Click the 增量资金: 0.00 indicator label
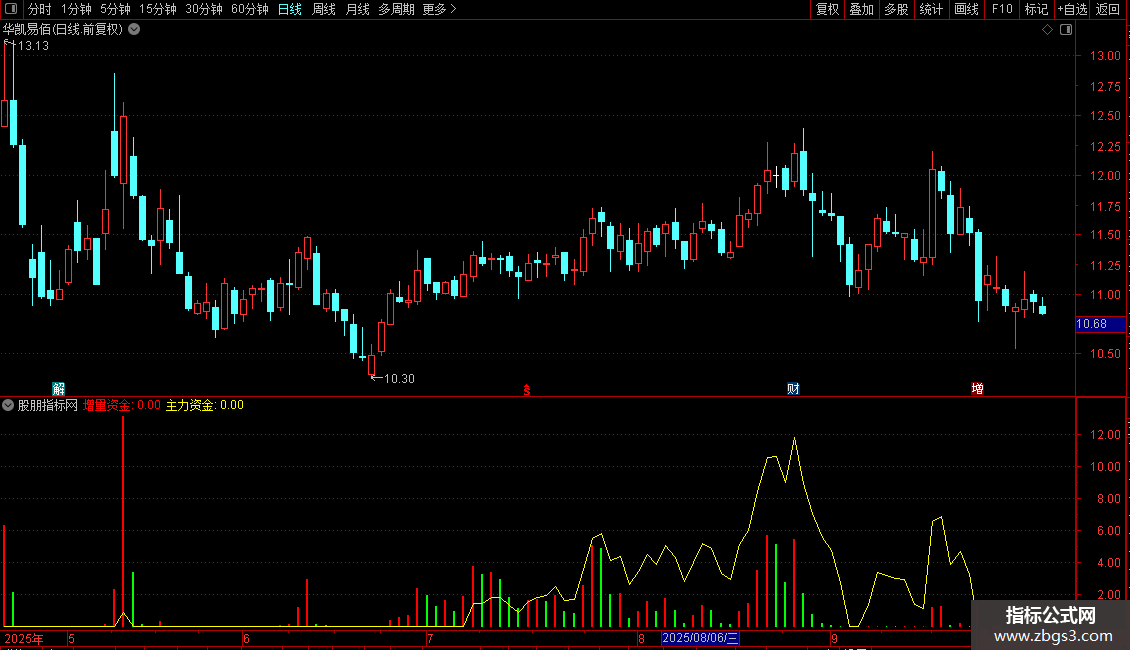This screenshot has width=1130, height=650. point(122,405)
